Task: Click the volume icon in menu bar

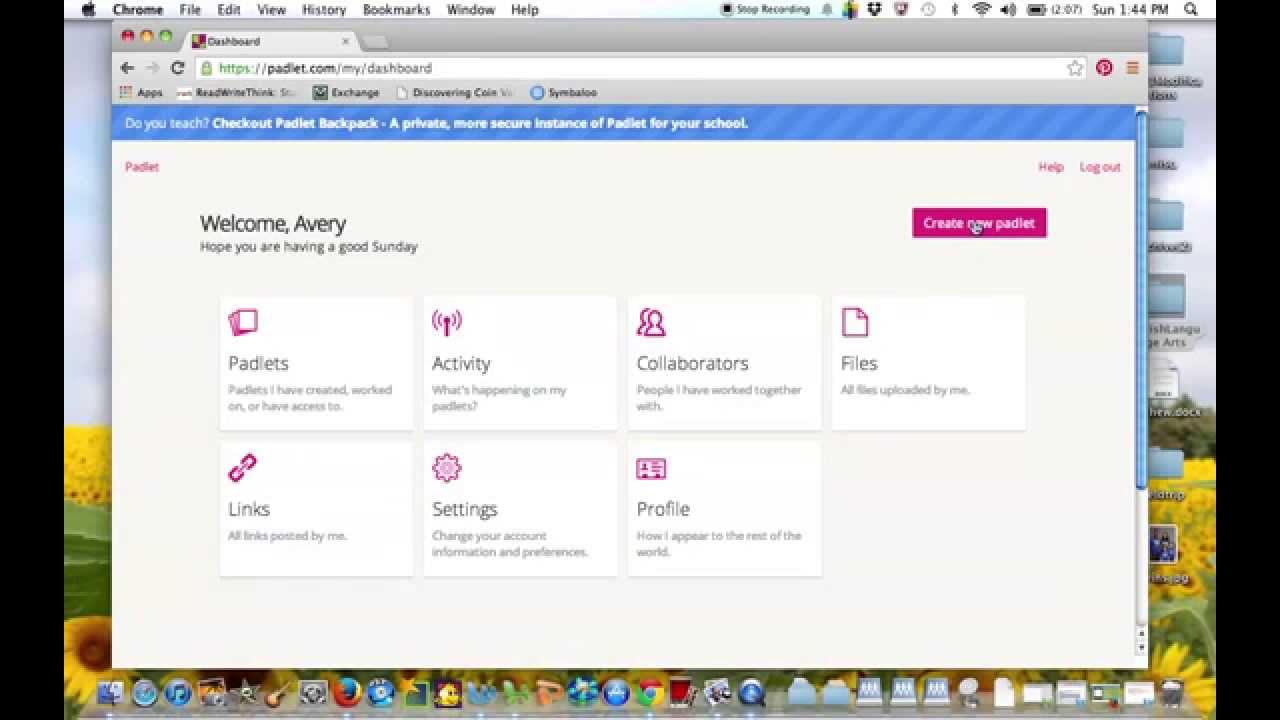Action: coord(1008,9)
